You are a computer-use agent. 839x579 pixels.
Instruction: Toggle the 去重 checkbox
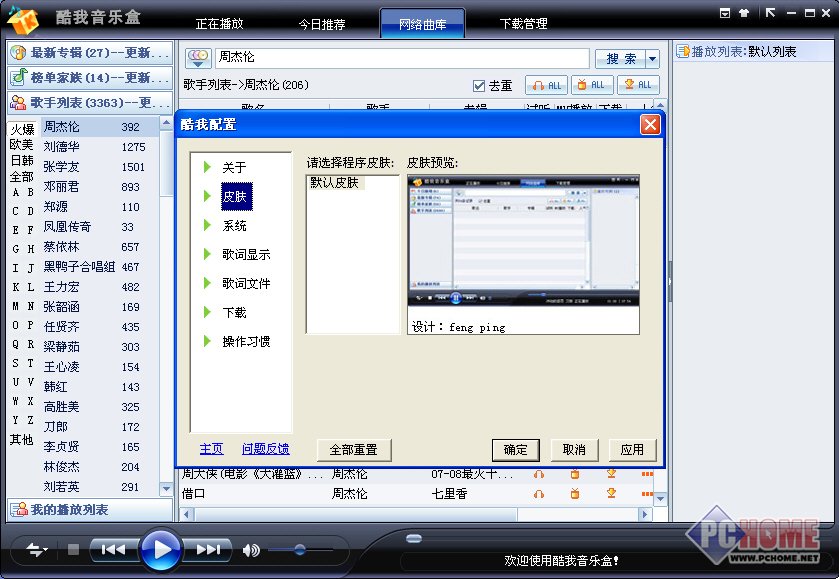click(x=479, y=86)
